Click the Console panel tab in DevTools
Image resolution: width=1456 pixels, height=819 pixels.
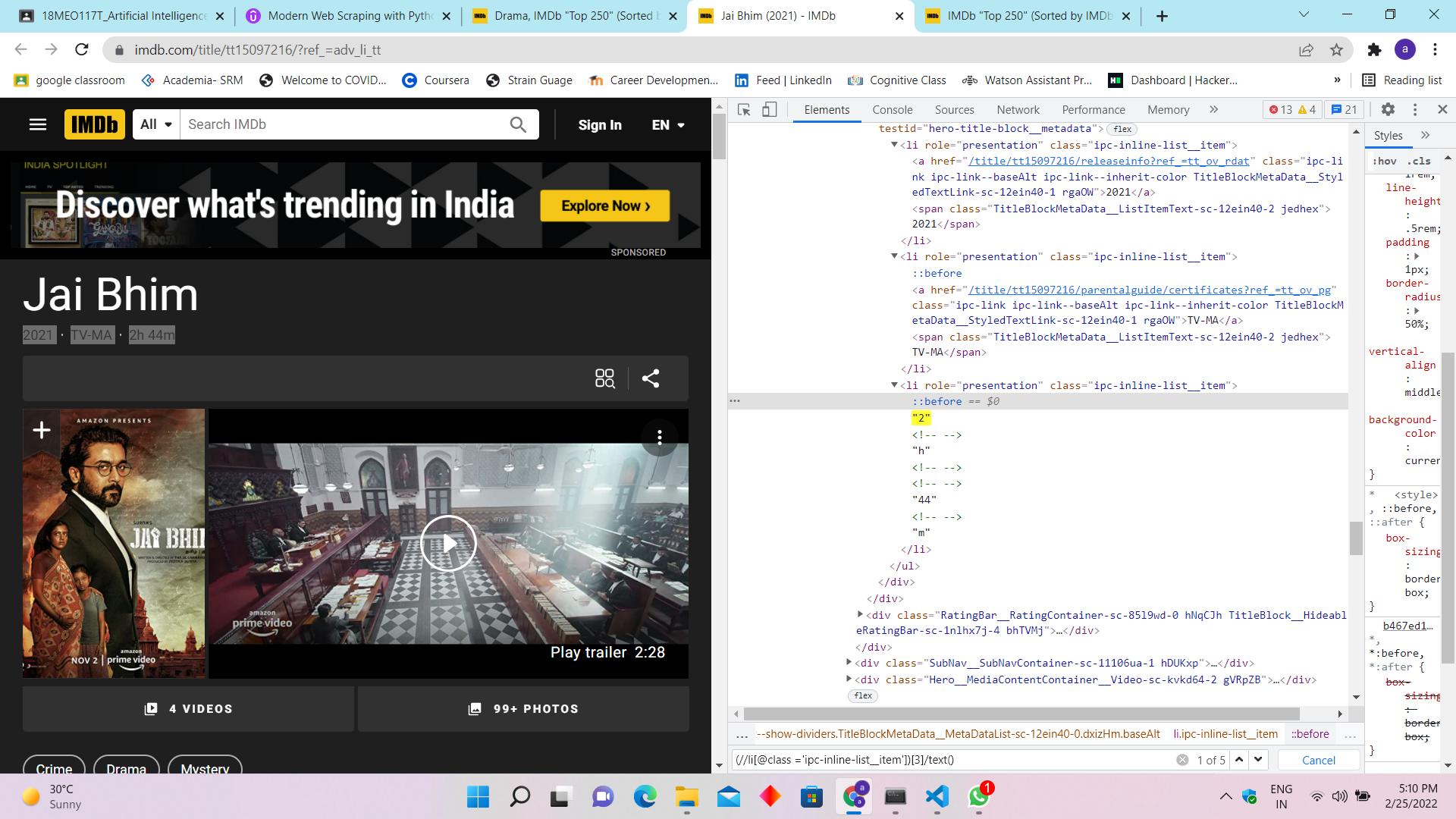click(x=891, y=109)
